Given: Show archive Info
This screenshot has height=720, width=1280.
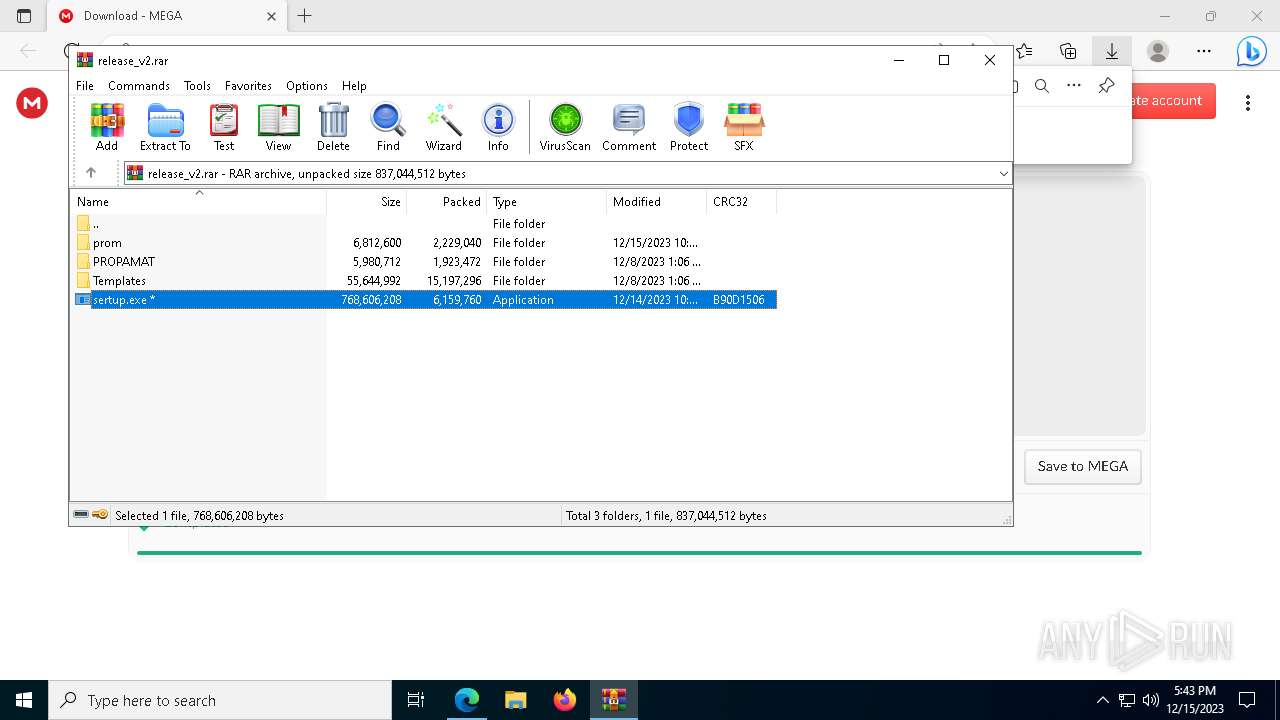Looking at the screenshot, I should click(x=498, y=127).
